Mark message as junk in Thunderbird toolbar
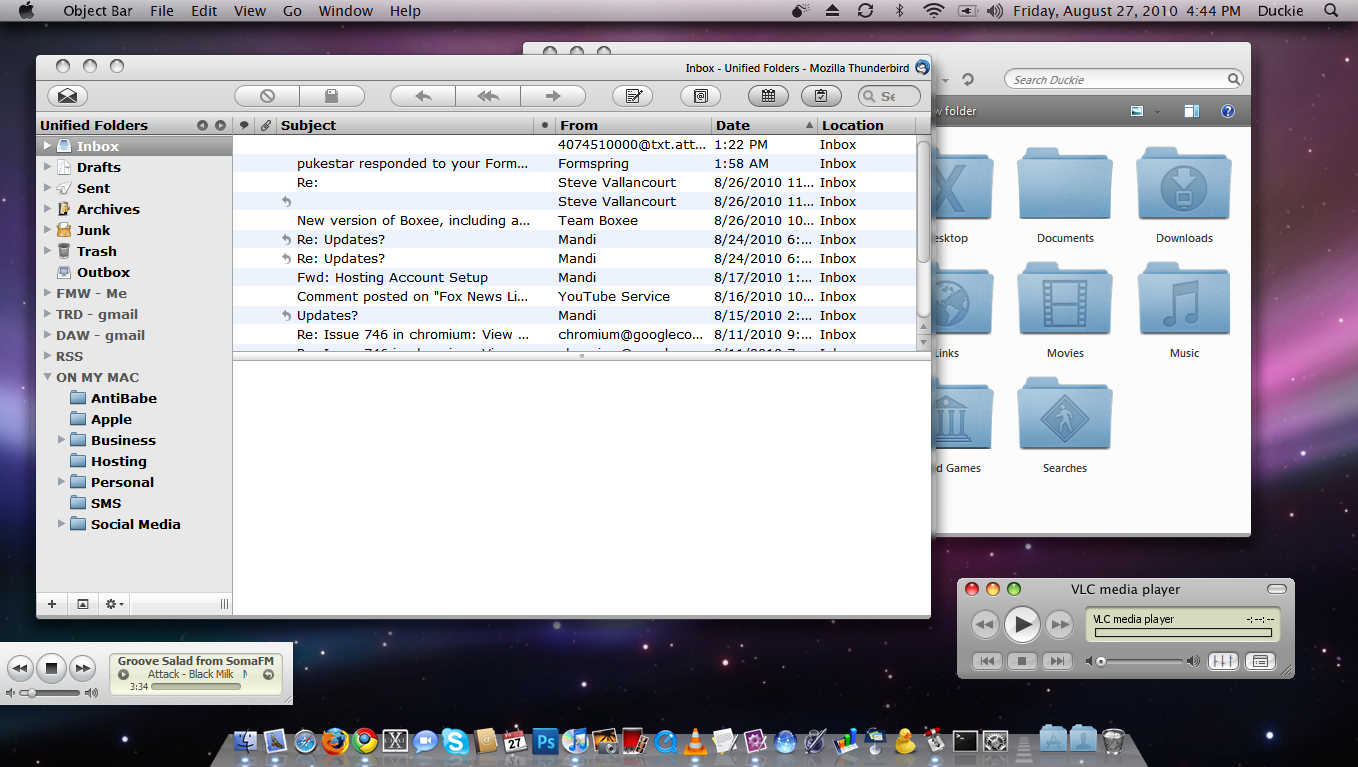1358x767 pixels. coord(267,96)
